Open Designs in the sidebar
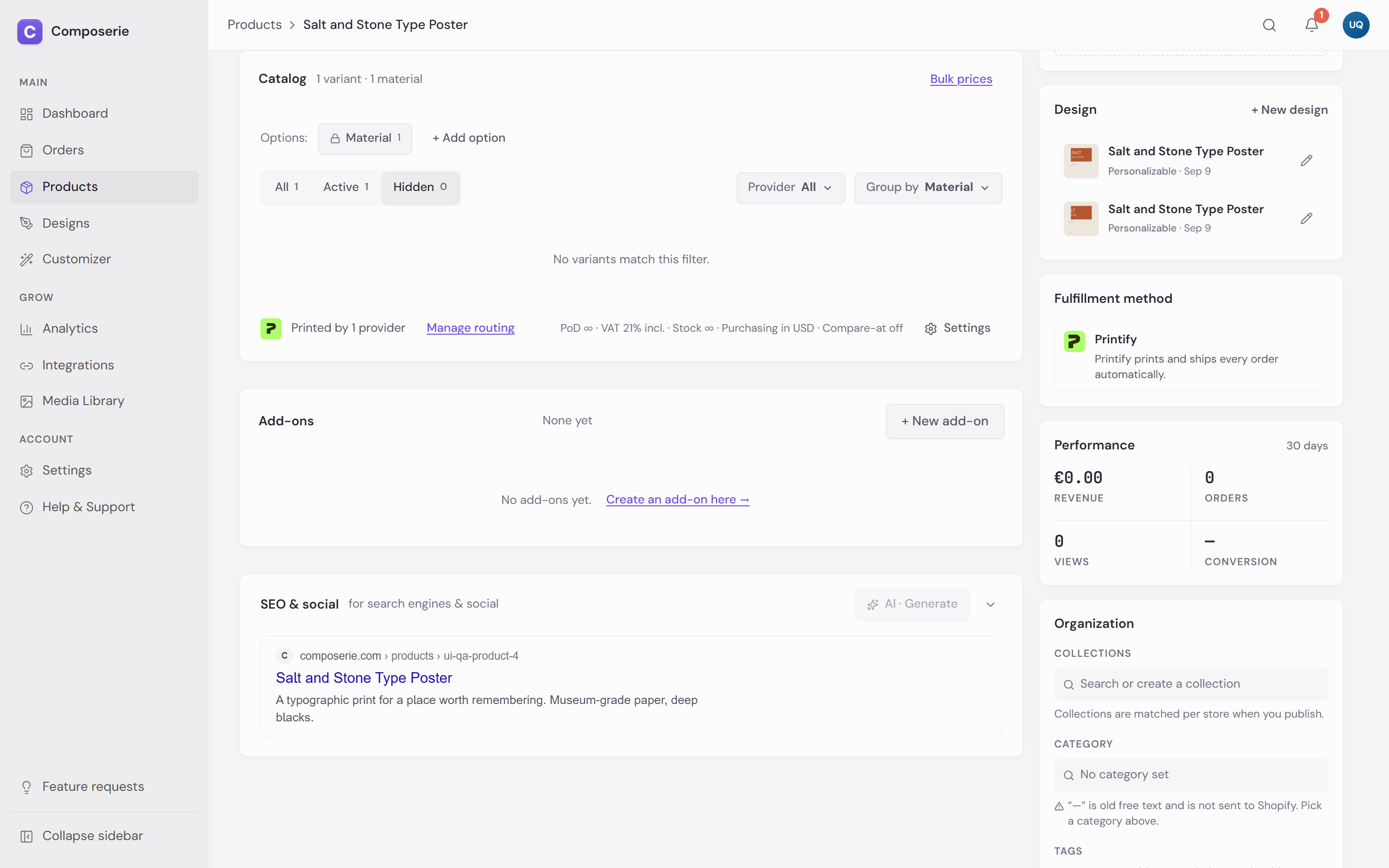1389x868 pixels. [66, 223]
